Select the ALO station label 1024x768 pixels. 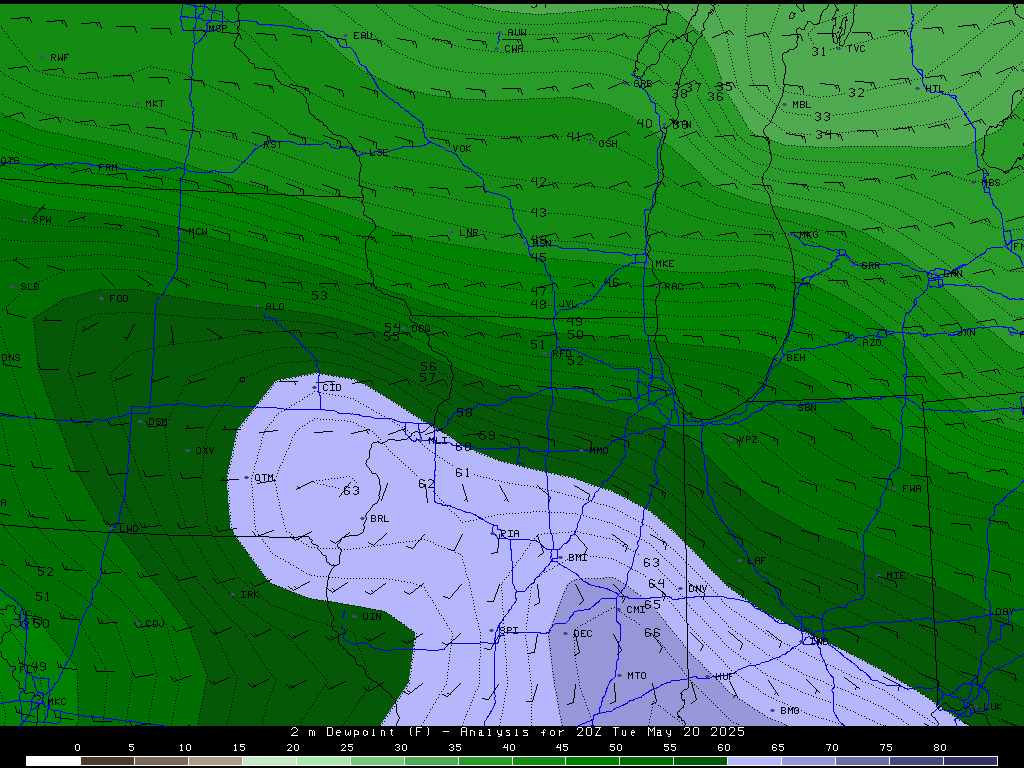pyautogui.click(x=275, y=307)
